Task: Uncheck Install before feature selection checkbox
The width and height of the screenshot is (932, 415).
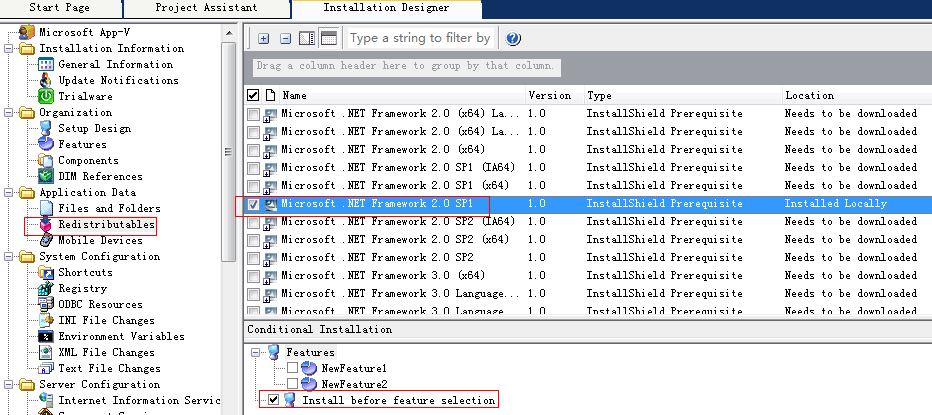Action: (273, 400)
